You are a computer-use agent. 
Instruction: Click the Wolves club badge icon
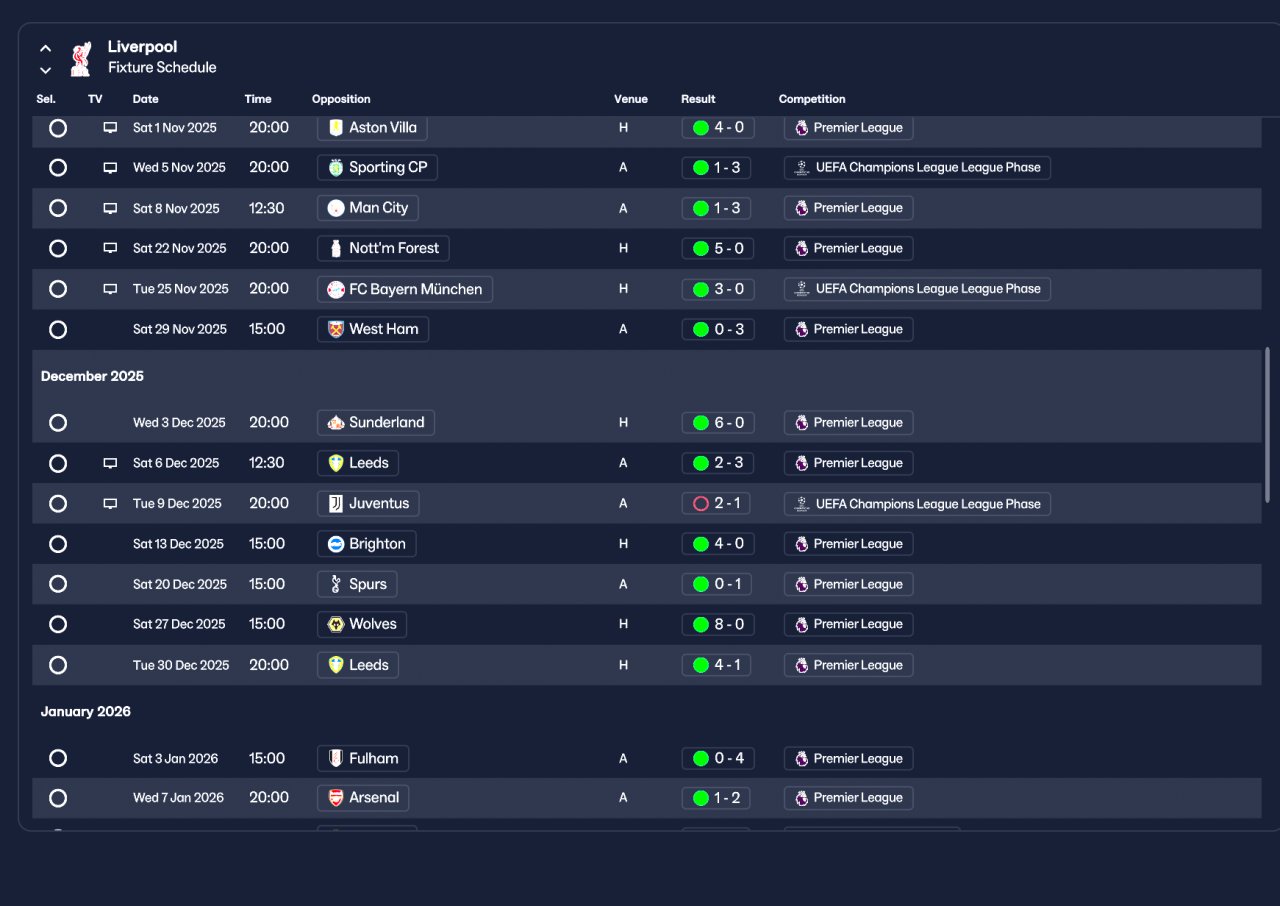(x=336, y=624)
